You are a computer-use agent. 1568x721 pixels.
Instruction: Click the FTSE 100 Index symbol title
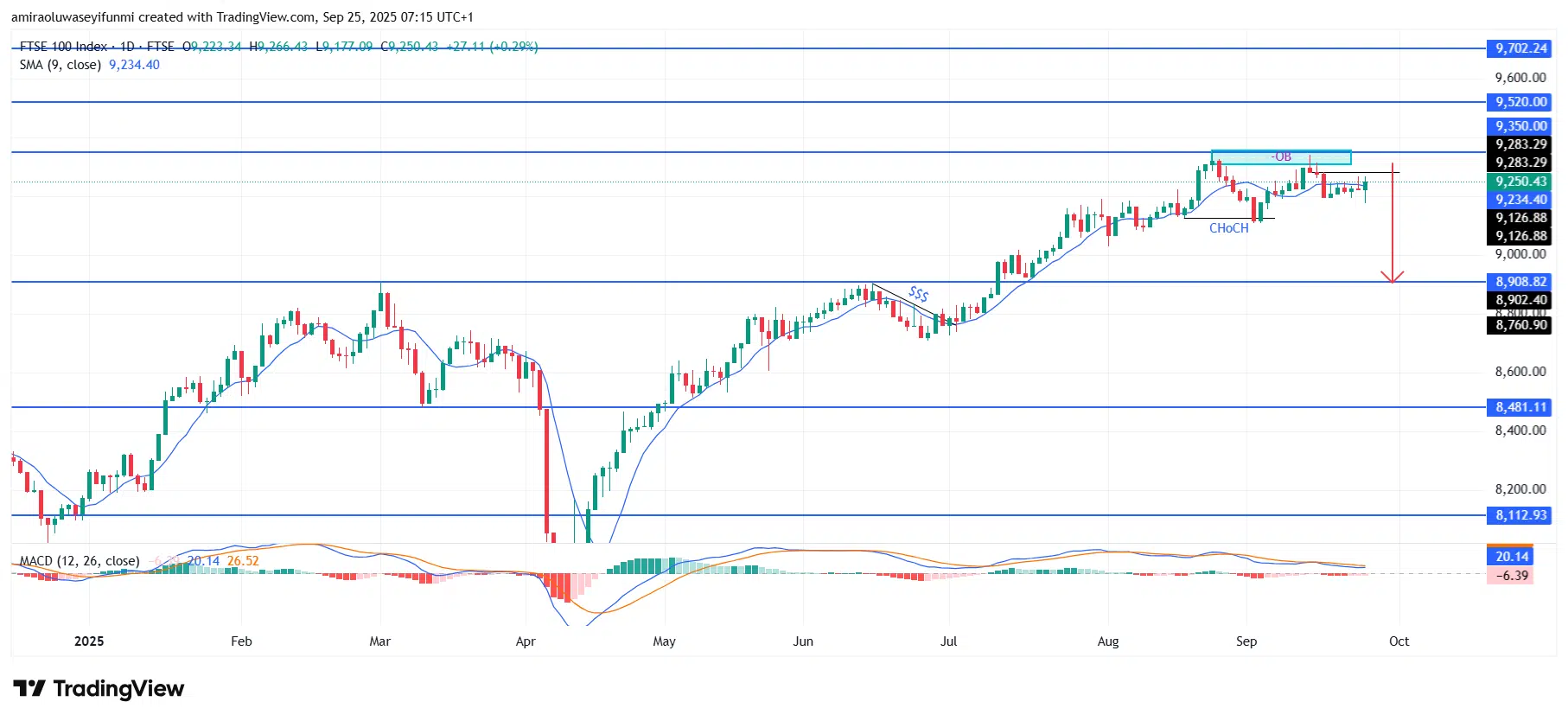[63, 47]
